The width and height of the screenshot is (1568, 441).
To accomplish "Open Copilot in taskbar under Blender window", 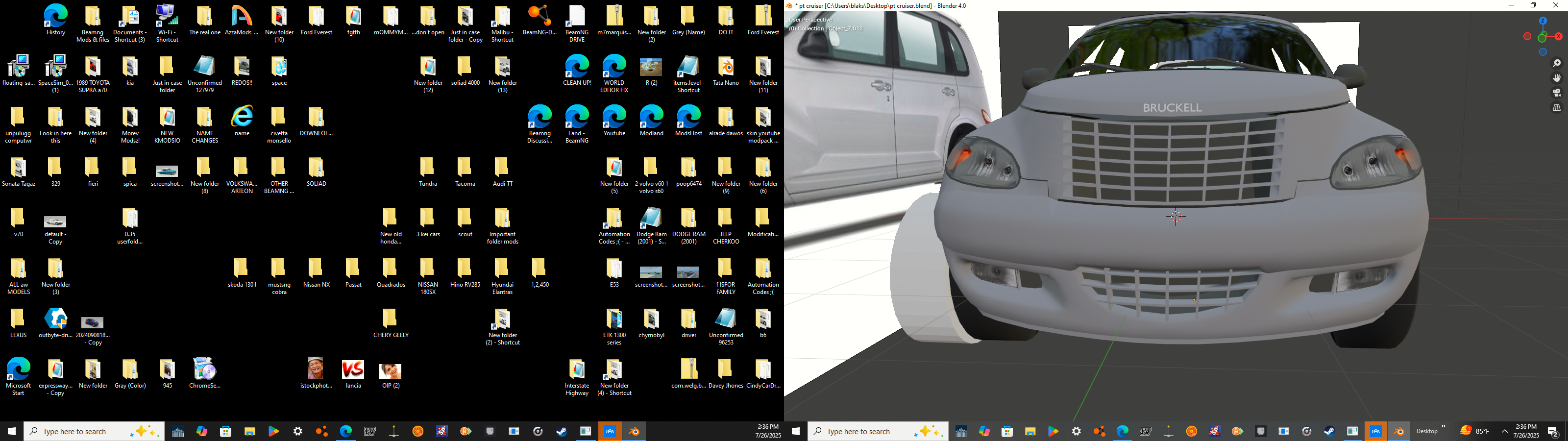I will (984, 431).
